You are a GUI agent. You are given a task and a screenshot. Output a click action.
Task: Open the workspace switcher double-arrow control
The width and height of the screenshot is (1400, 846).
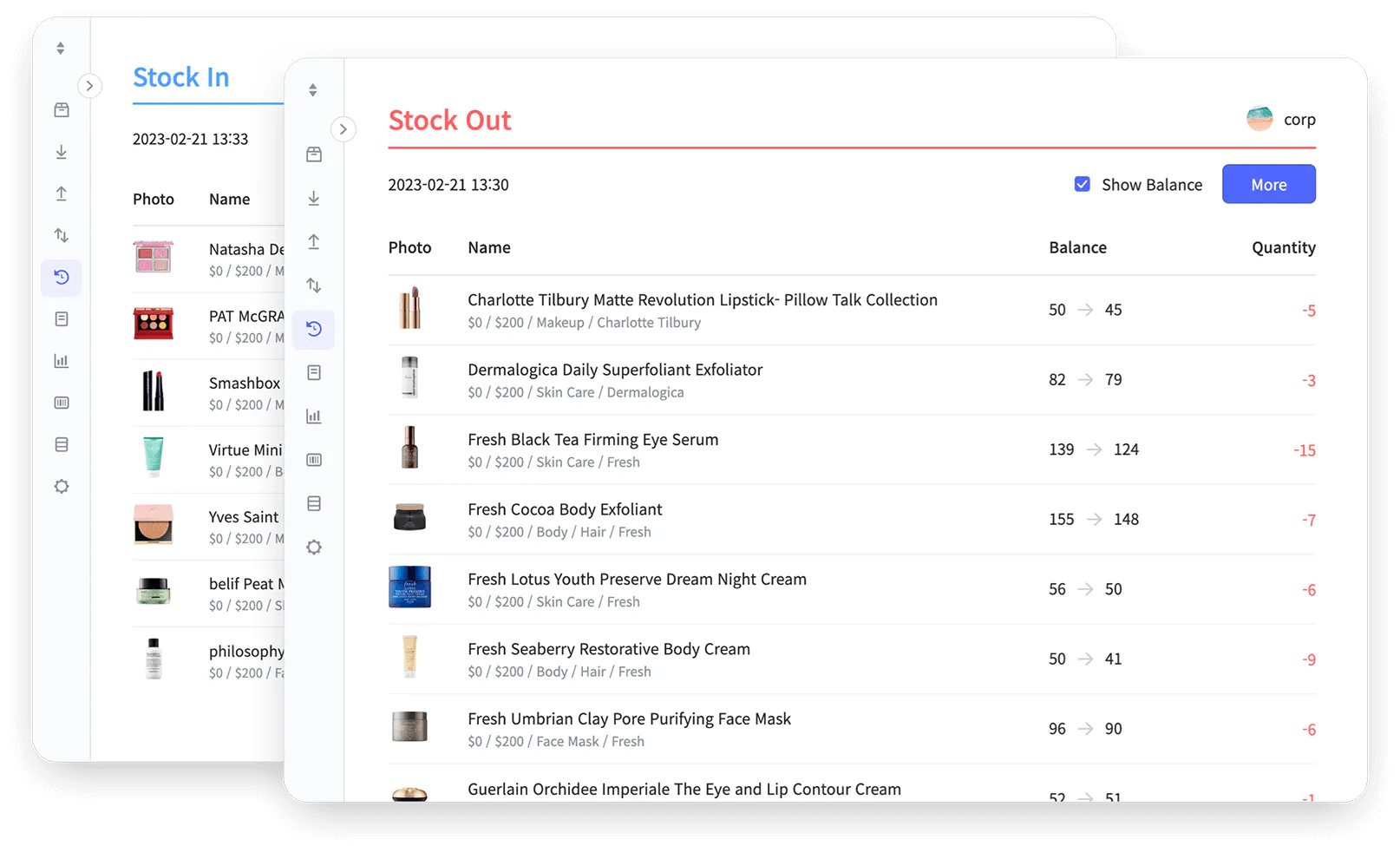(x=314, y=89)
